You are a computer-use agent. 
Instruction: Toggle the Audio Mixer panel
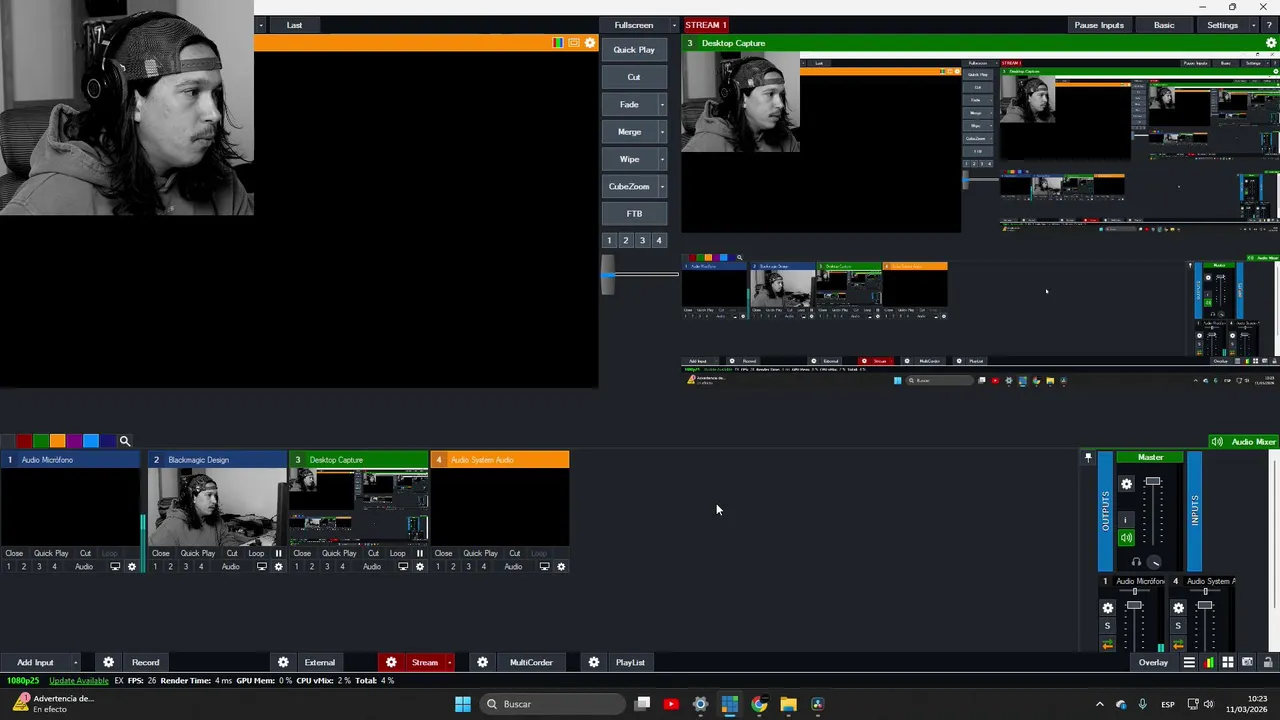pos(1244,441)
